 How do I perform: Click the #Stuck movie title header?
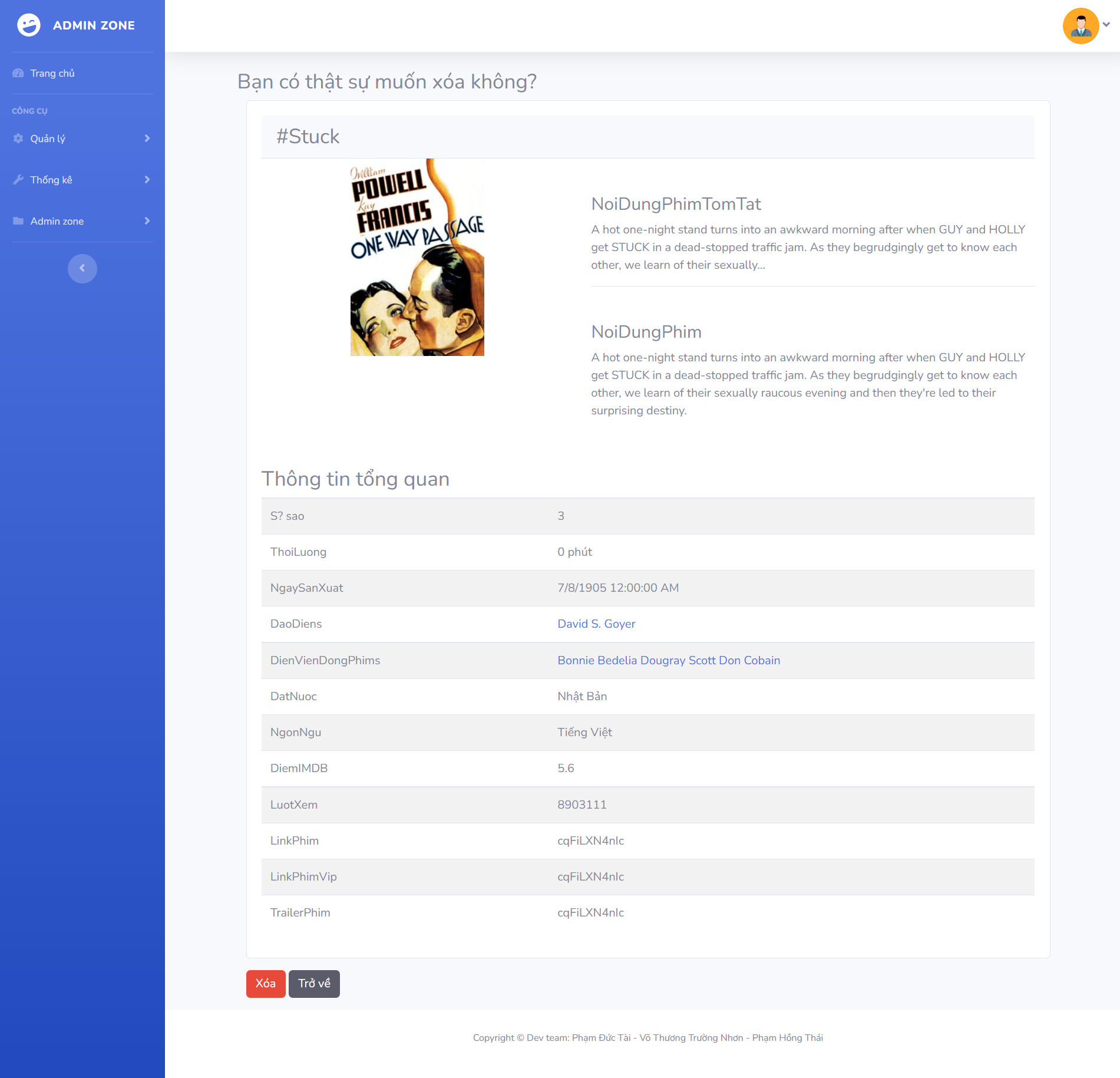(308, 137)
